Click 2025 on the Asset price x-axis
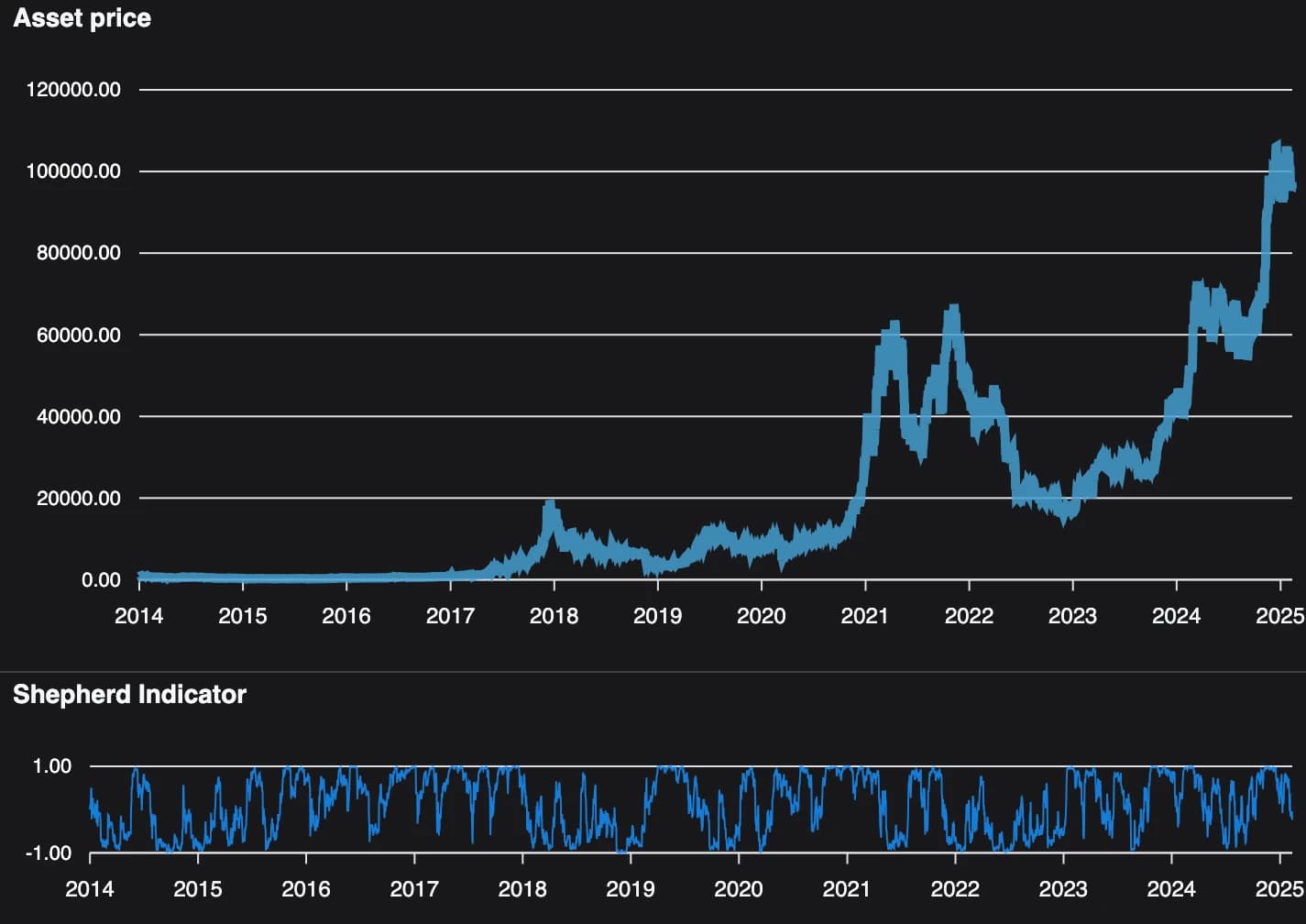The image size is (1306, 924). coord(1279,616)
